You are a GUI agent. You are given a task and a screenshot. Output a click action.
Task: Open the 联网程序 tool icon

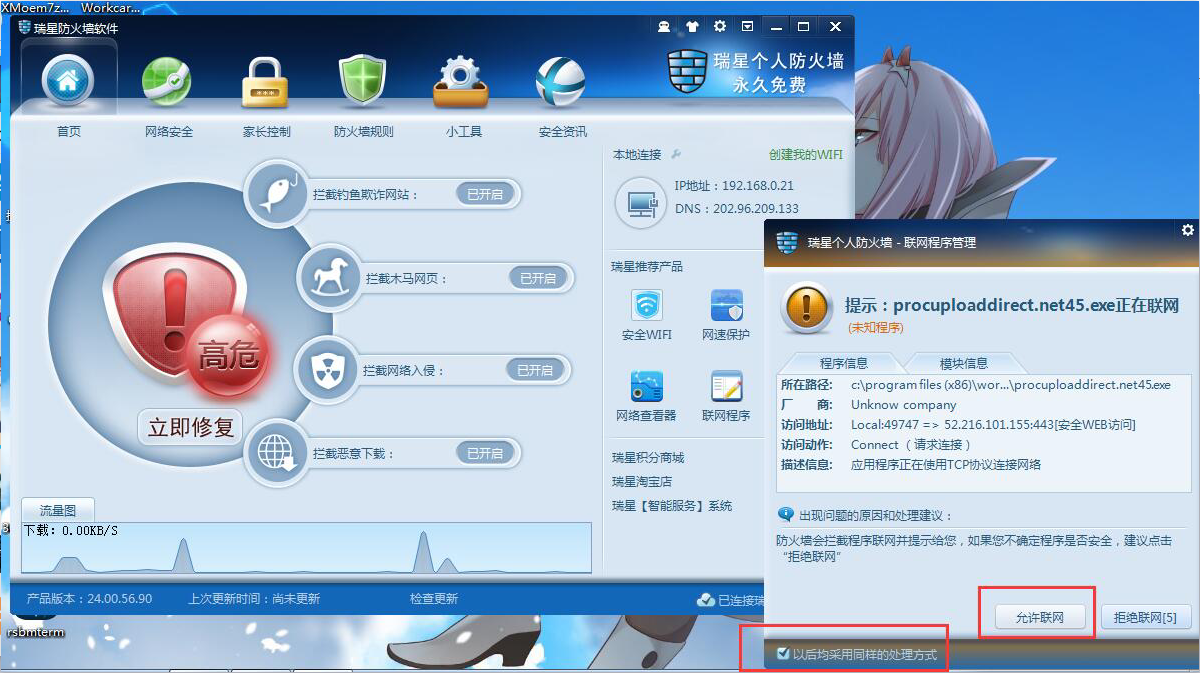pos(726,386)
